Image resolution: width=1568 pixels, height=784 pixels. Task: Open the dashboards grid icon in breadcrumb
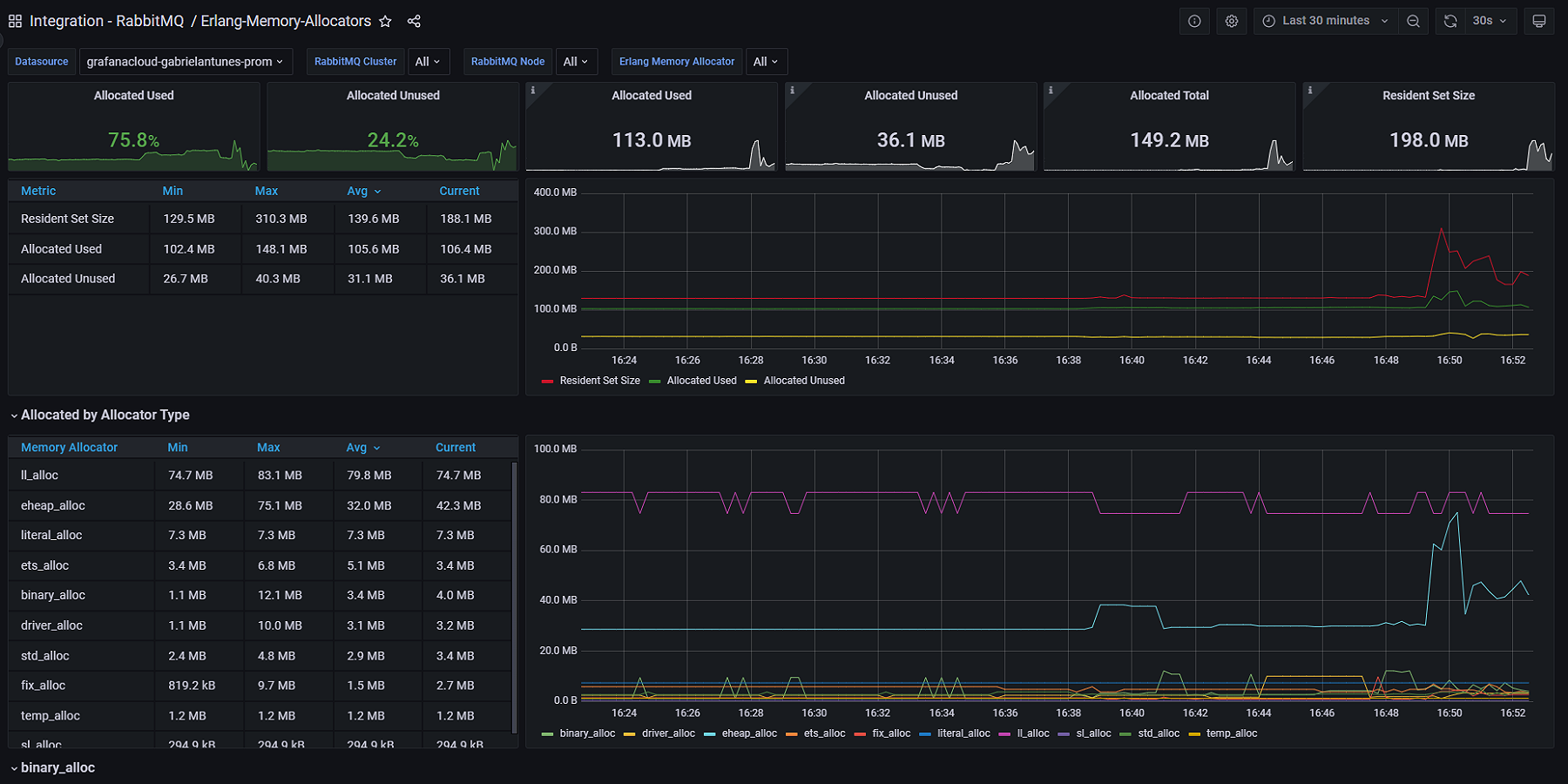click(14, 20)
